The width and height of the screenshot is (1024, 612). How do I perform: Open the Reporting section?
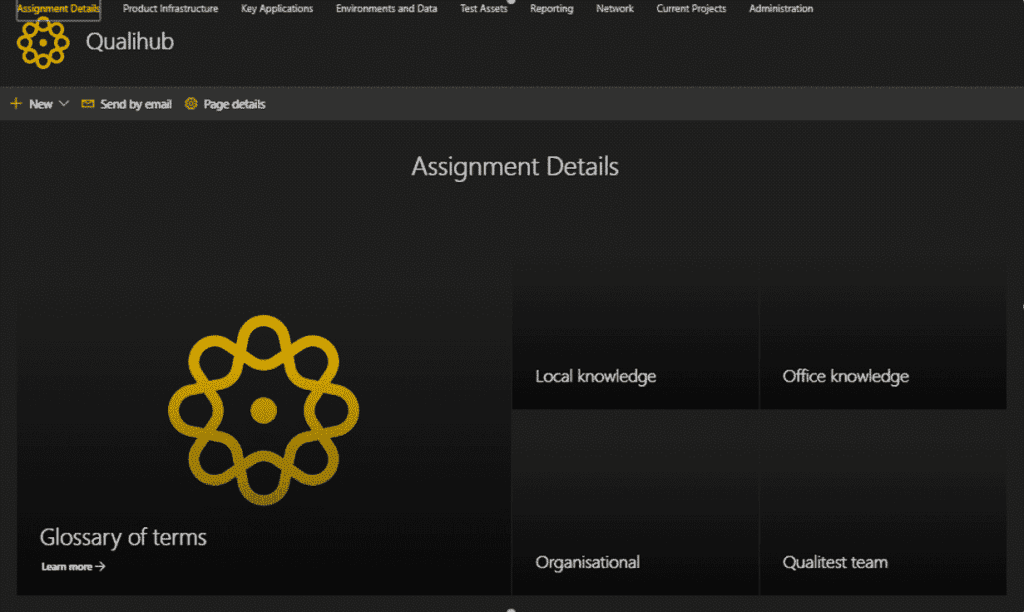point(551,8)
